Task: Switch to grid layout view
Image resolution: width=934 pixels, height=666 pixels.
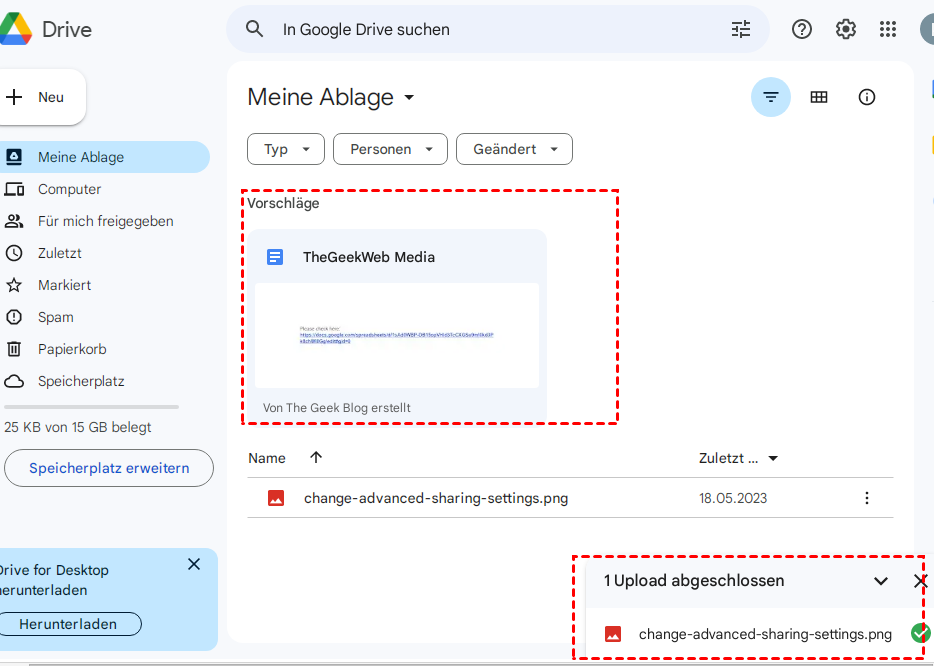Action: click(x=819, y=97)
